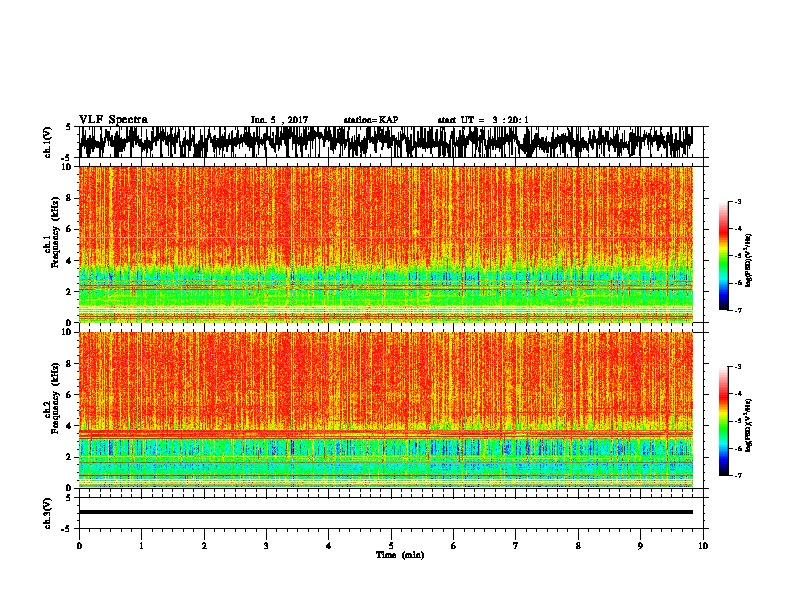Click time axis tick label "10"
This screenshot has width=792, height=612.
(703, 546)
